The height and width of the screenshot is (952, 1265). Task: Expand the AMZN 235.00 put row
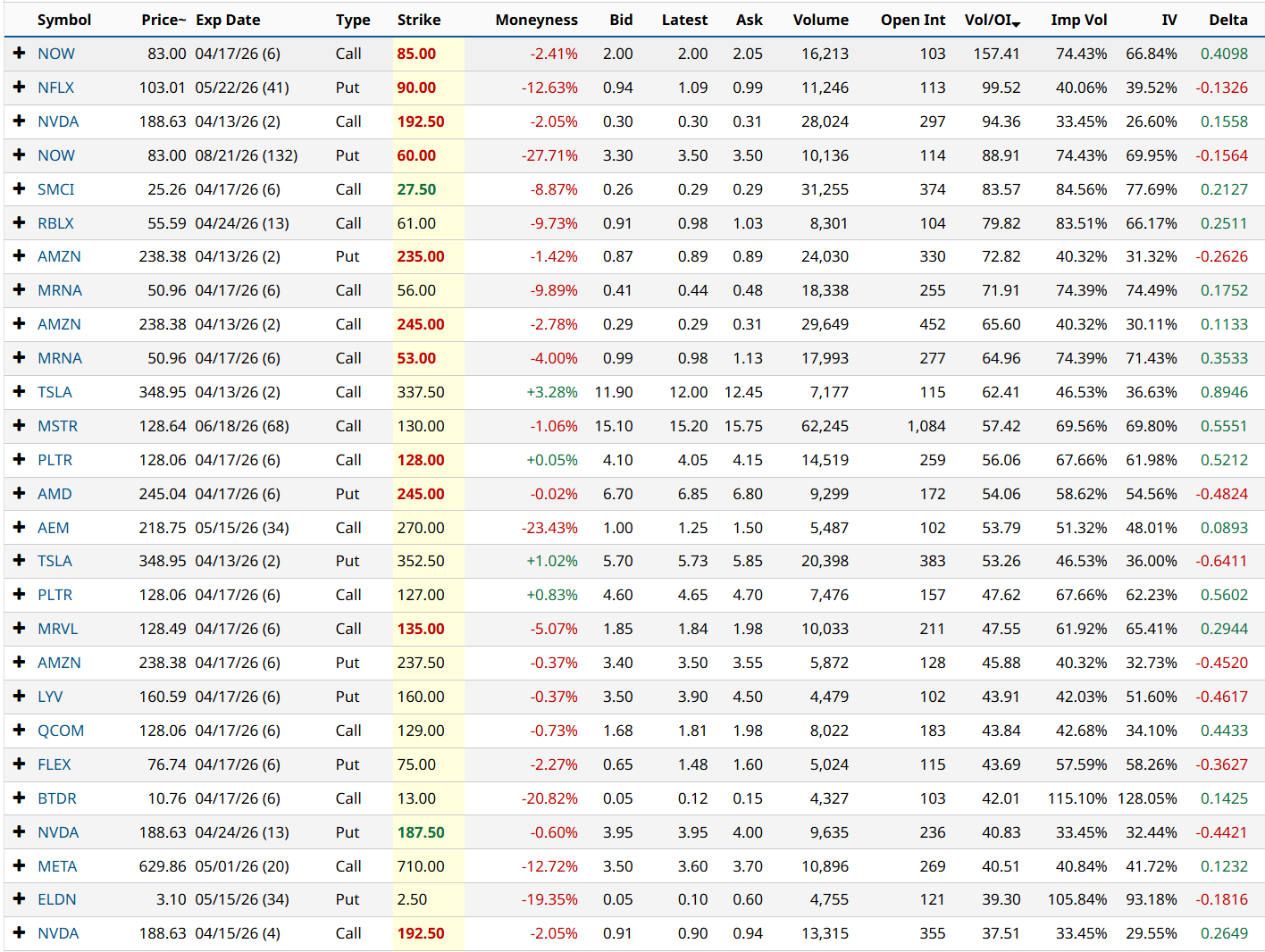pos(19,256)
